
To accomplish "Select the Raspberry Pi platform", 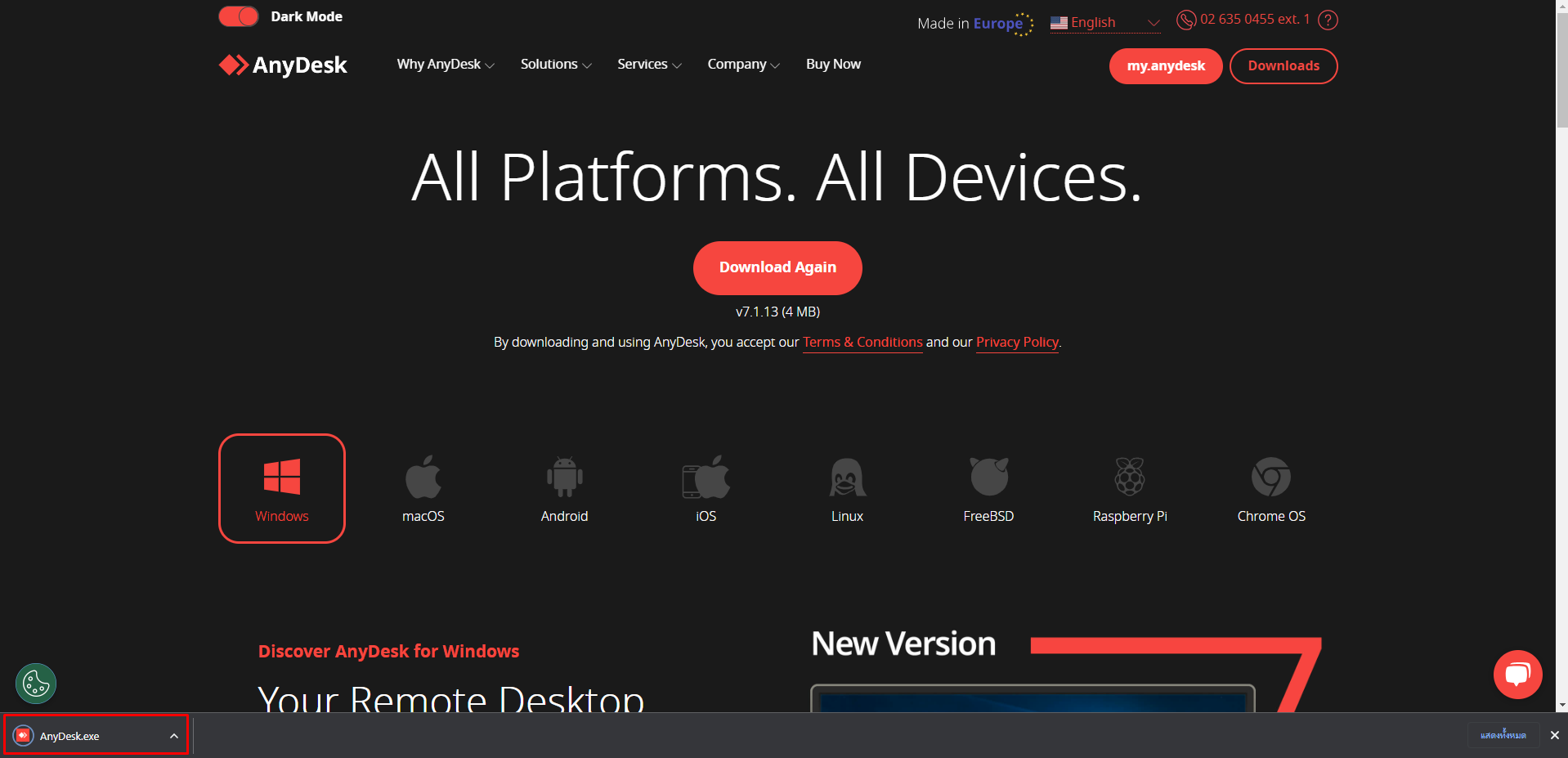I will [1131, 488].
